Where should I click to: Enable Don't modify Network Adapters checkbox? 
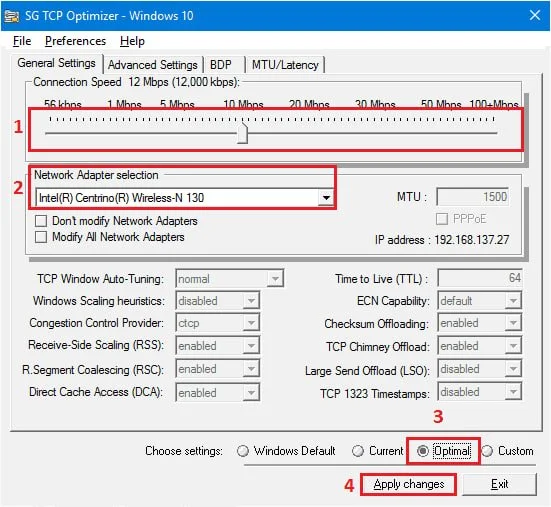(x=41, y=221)
